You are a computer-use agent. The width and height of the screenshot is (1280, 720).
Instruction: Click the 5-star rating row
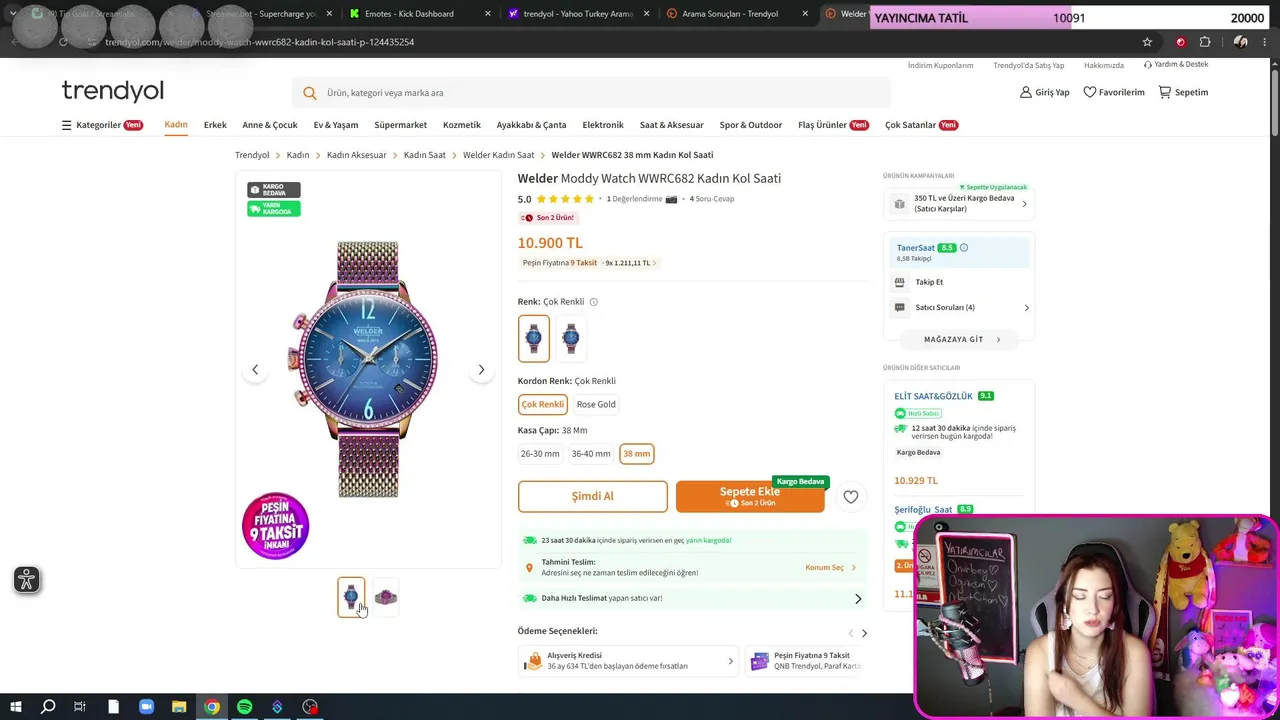565,199
